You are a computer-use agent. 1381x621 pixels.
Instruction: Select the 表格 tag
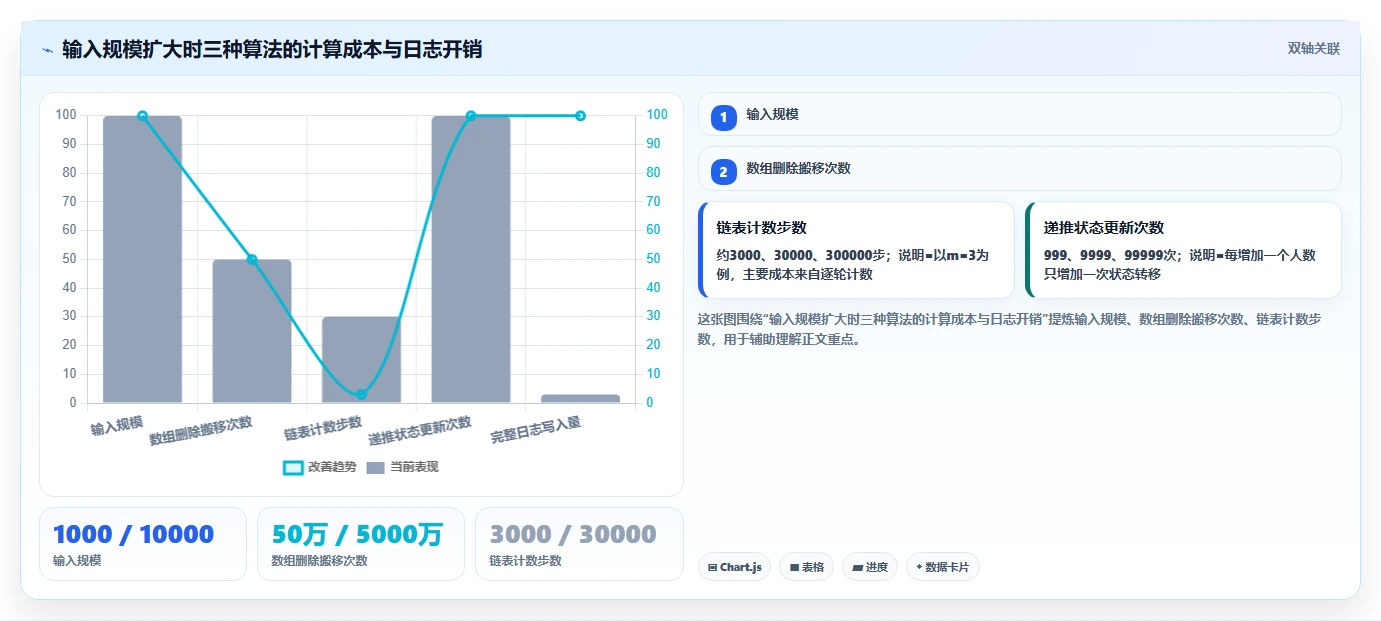pyautogui.click(x=806, y=567)
